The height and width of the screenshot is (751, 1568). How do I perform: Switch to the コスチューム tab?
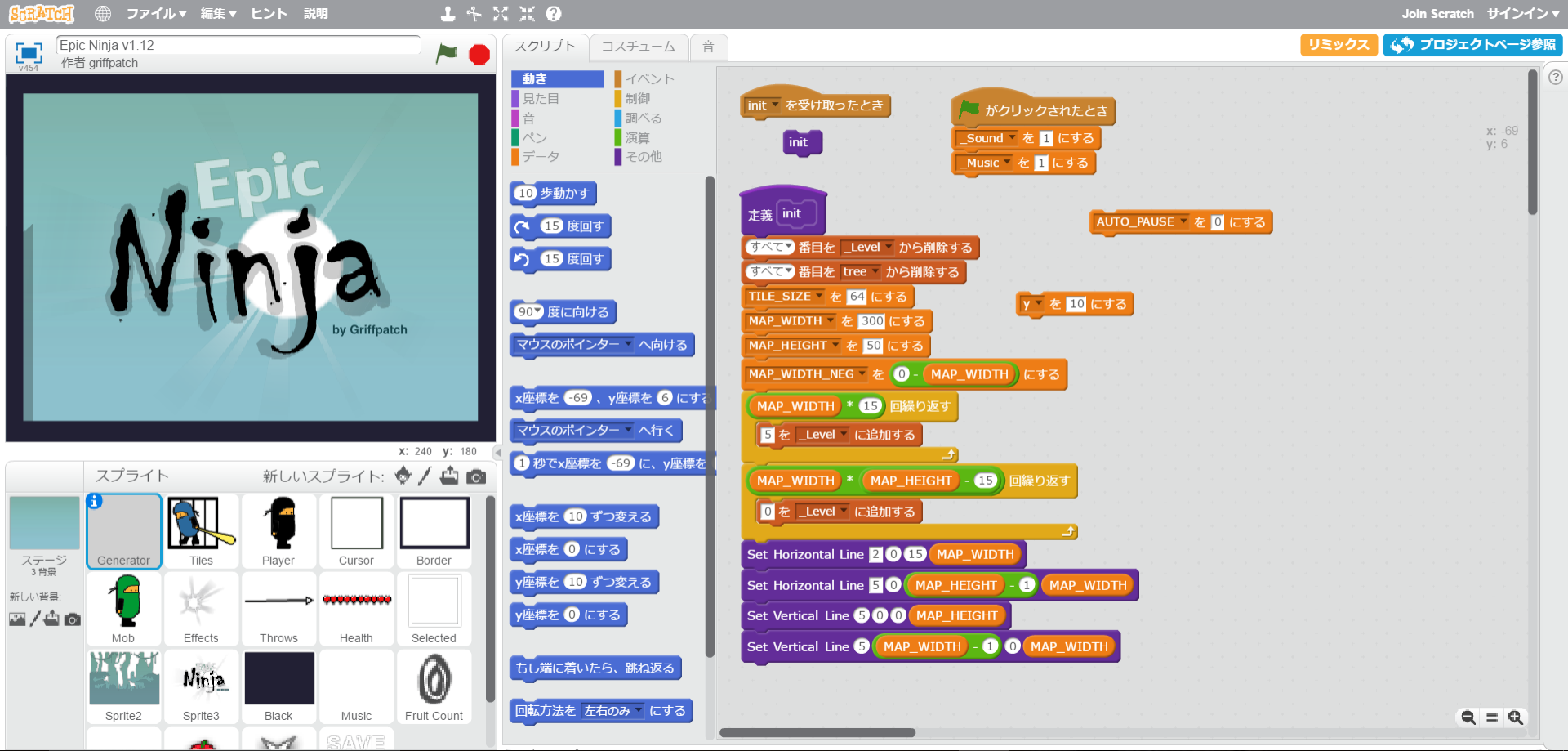tap(638, 47)
